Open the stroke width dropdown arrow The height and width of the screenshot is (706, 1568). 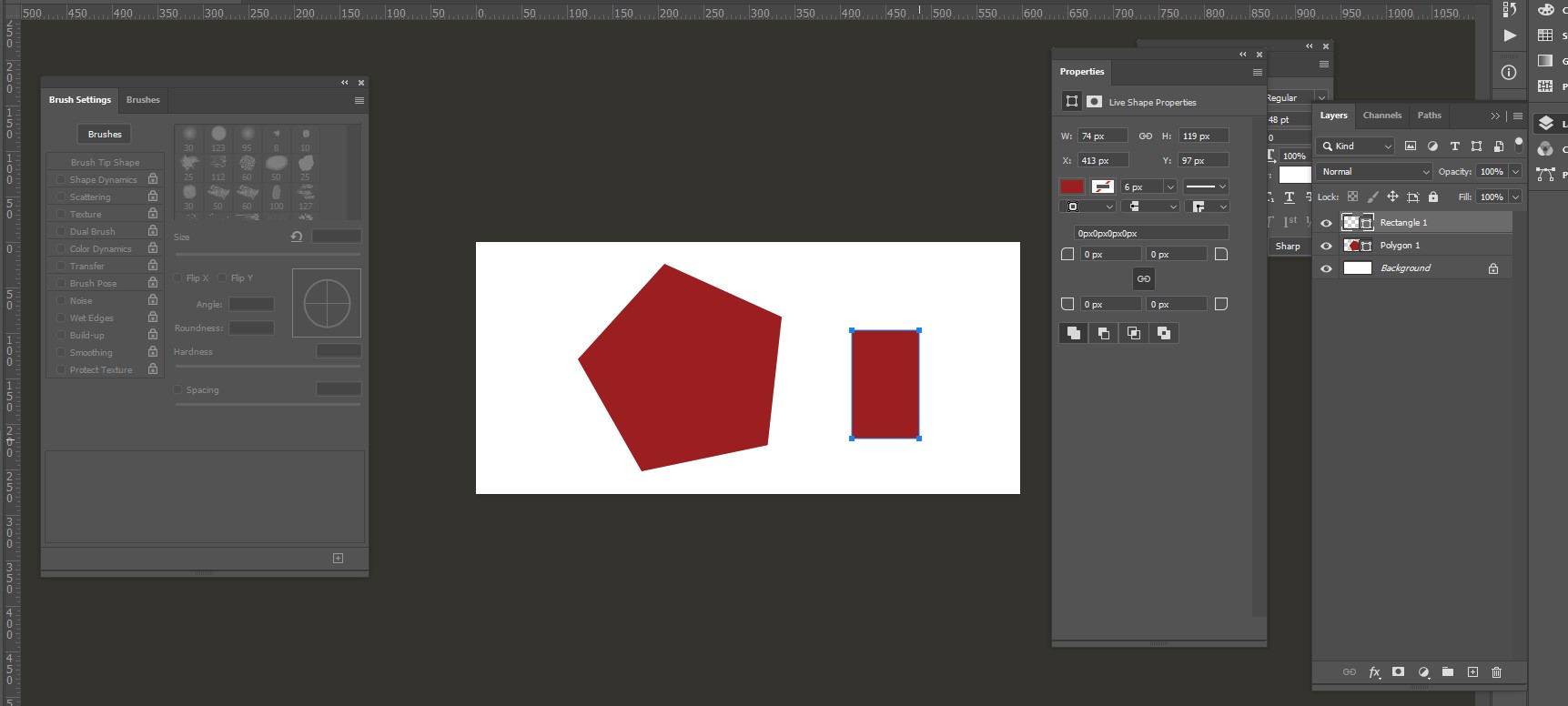click(x=1170, y=187)
